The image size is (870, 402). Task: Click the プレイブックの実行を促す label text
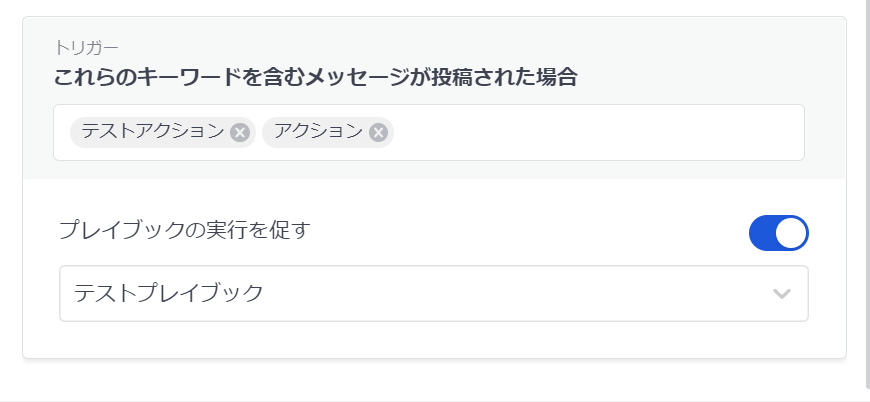[184, 230]
